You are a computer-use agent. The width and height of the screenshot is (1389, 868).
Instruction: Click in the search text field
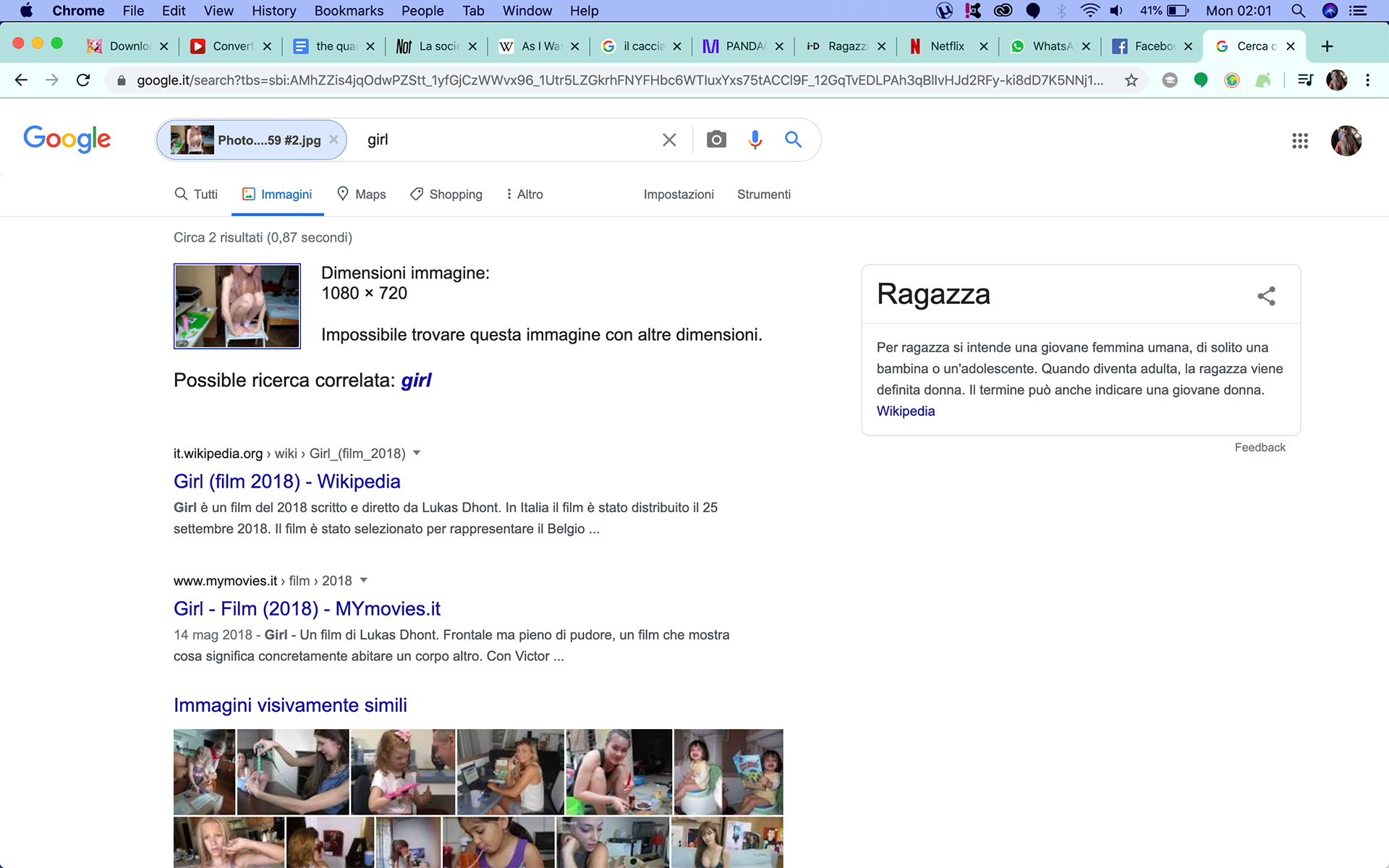pyautogui.click(x=506, y=140)
